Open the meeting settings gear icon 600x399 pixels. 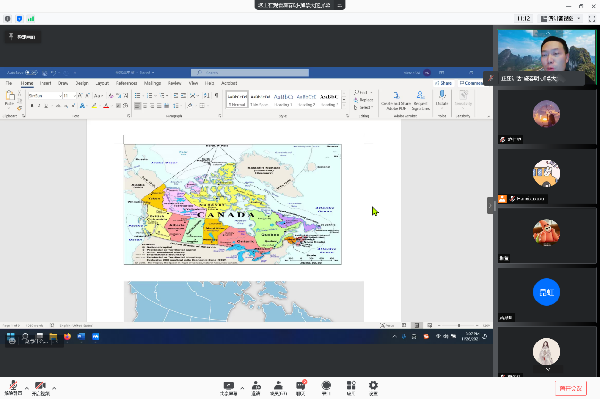[x=373, y=388]
